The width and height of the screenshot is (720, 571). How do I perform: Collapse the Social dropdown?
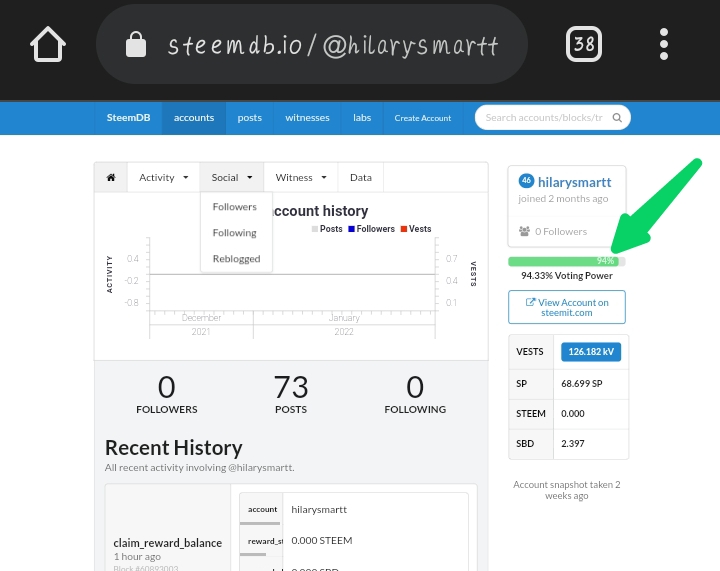pos(231,178)
